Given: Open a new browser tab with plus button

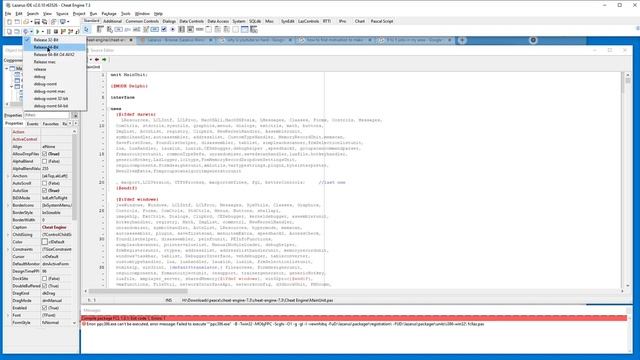Looking at the screenshot, I should 462,40.
